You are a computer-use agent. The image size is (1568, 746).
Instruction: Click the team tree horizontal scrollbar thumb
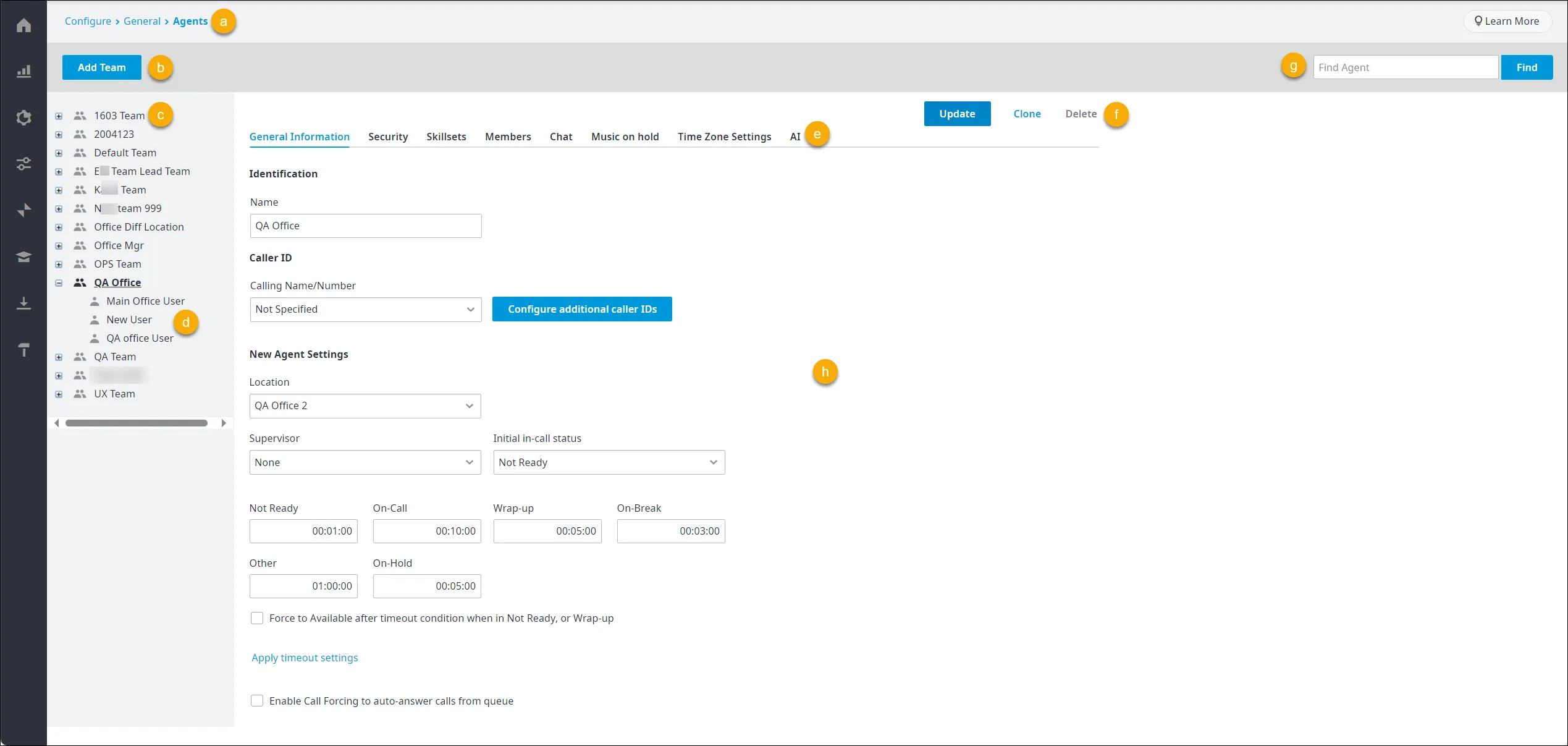137,423
